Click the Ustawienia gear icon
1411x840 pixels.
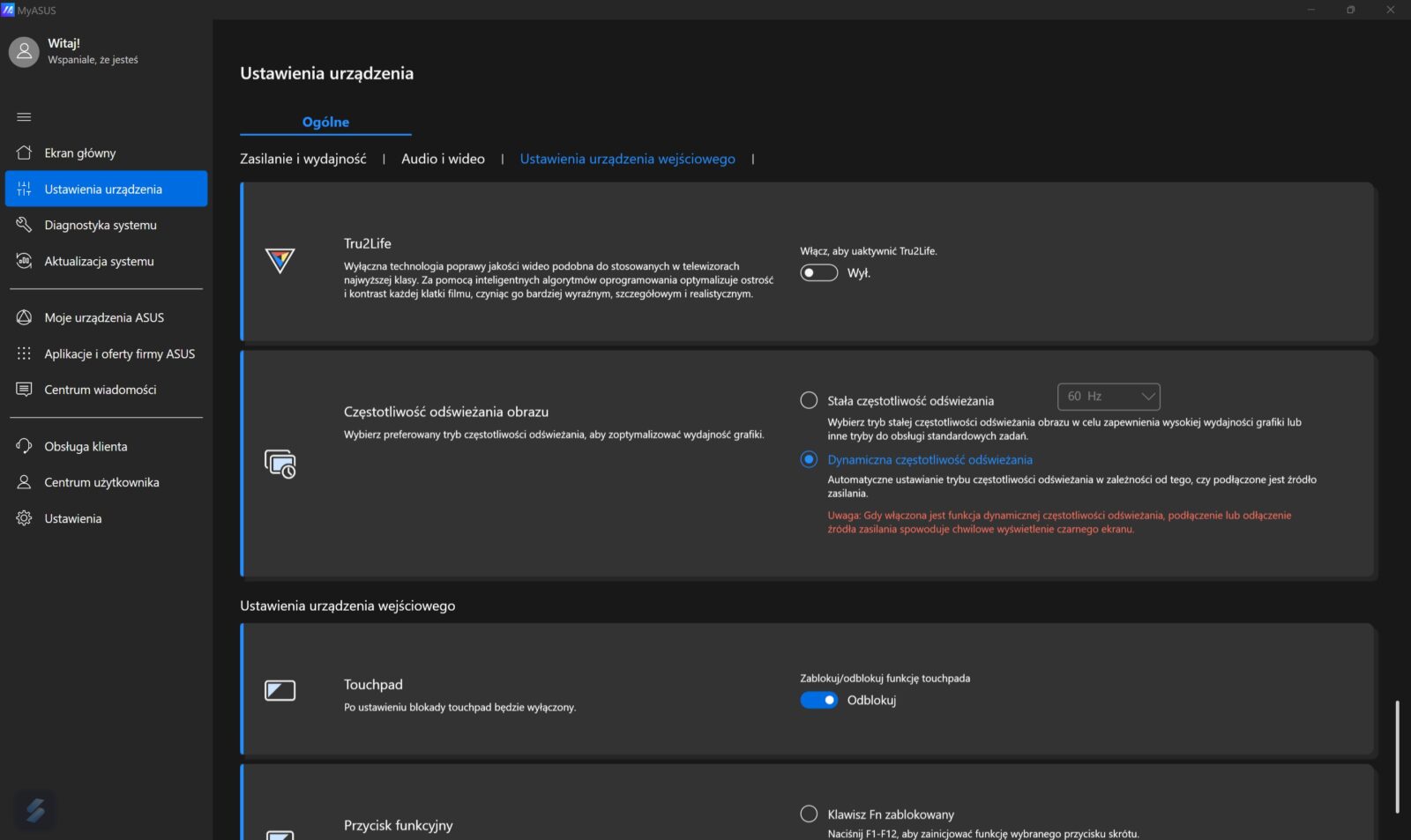[x=25, y=518]
